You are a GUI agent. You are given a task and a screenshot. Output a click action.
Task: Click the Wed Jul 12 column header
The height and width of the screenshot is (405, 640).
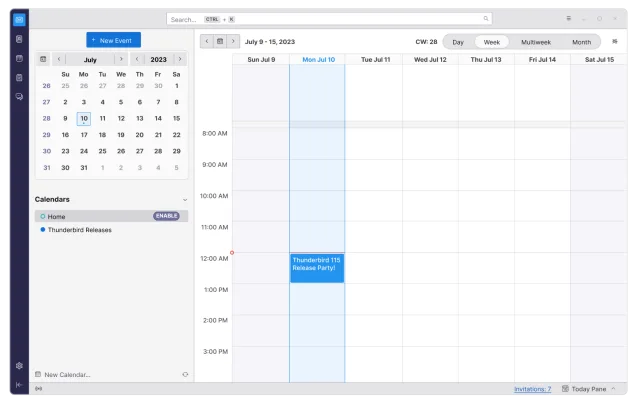coord(430,60)
